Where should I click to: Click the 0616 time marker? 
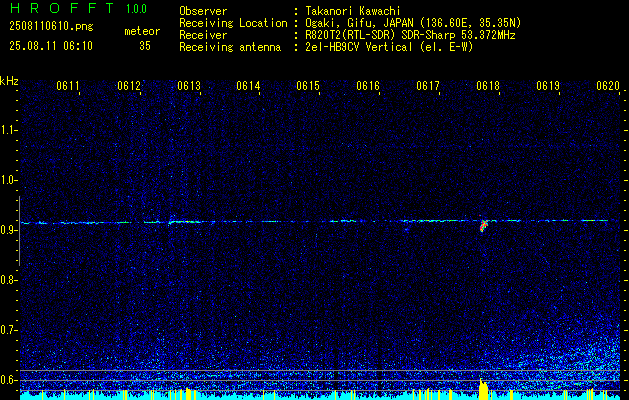point(368,86)
